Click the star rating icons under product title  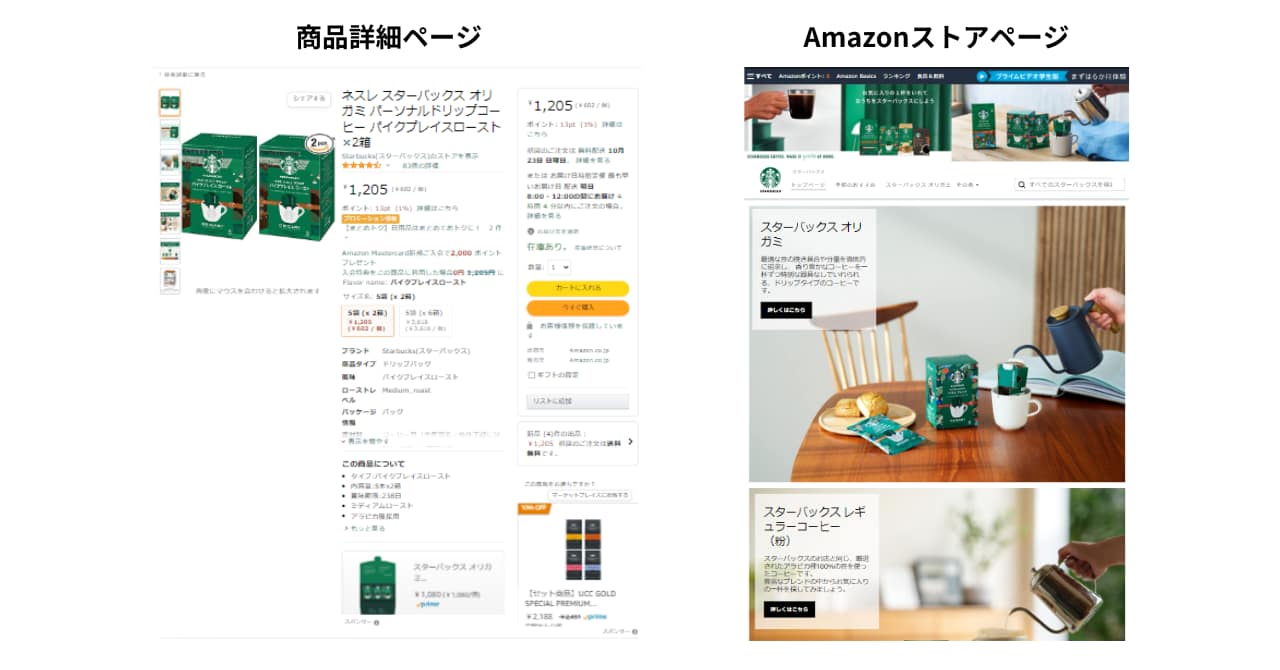coord(362,165)
